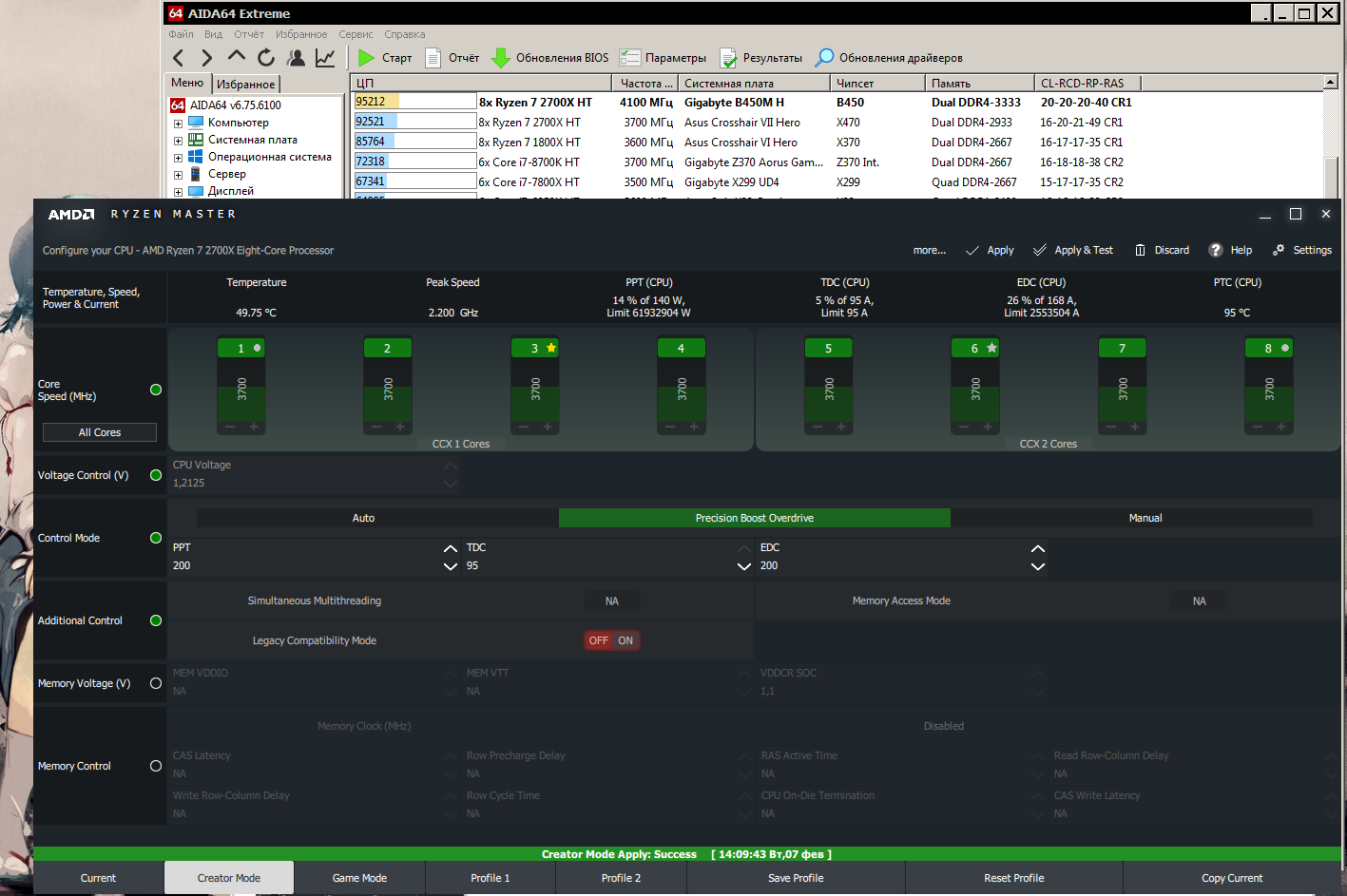
Task: Switch to Game Mode tab
Action: 359,878
